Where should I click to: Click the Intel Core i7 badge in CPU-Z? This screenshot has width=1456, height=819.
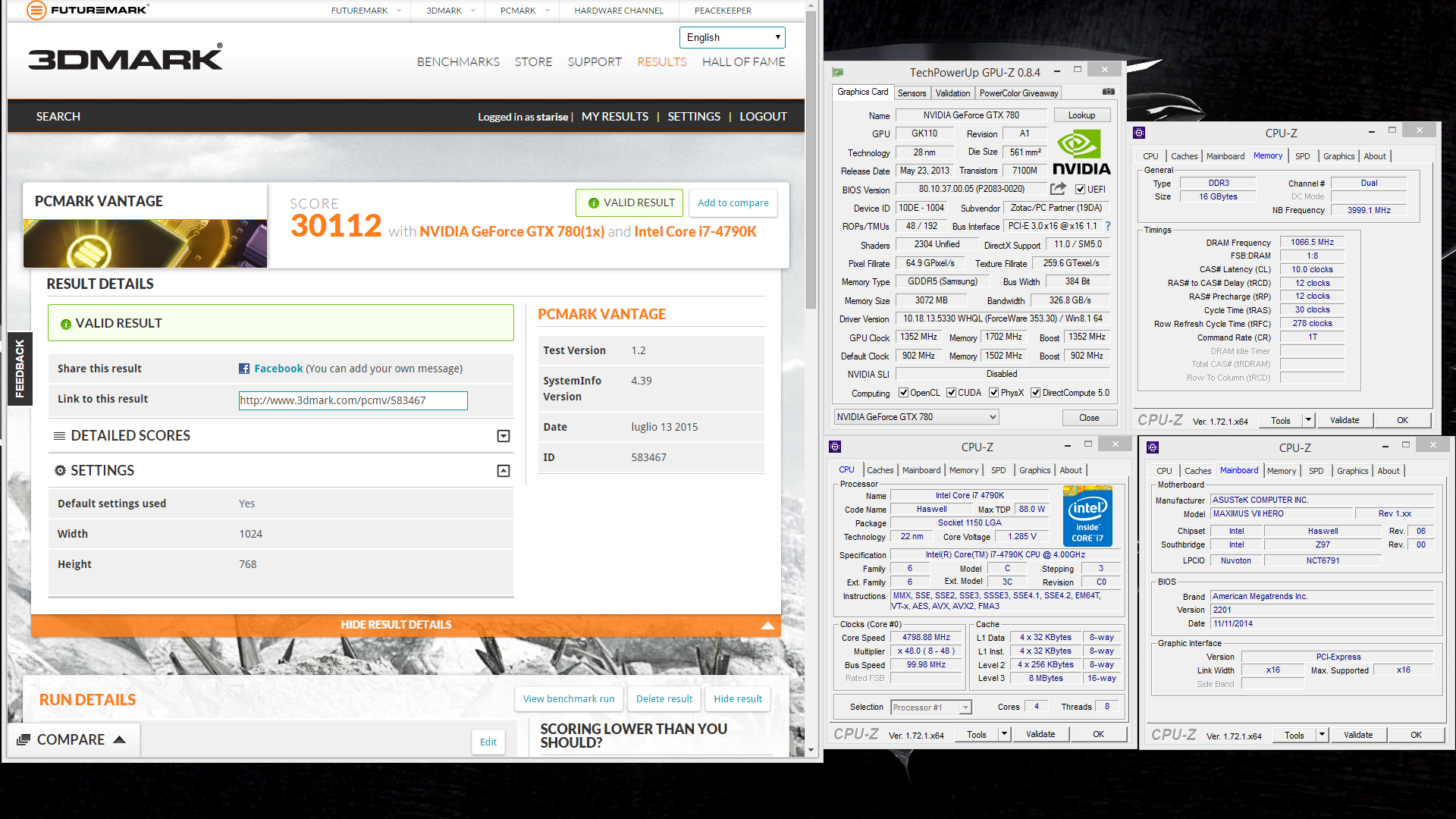(x=1087, y=516)
